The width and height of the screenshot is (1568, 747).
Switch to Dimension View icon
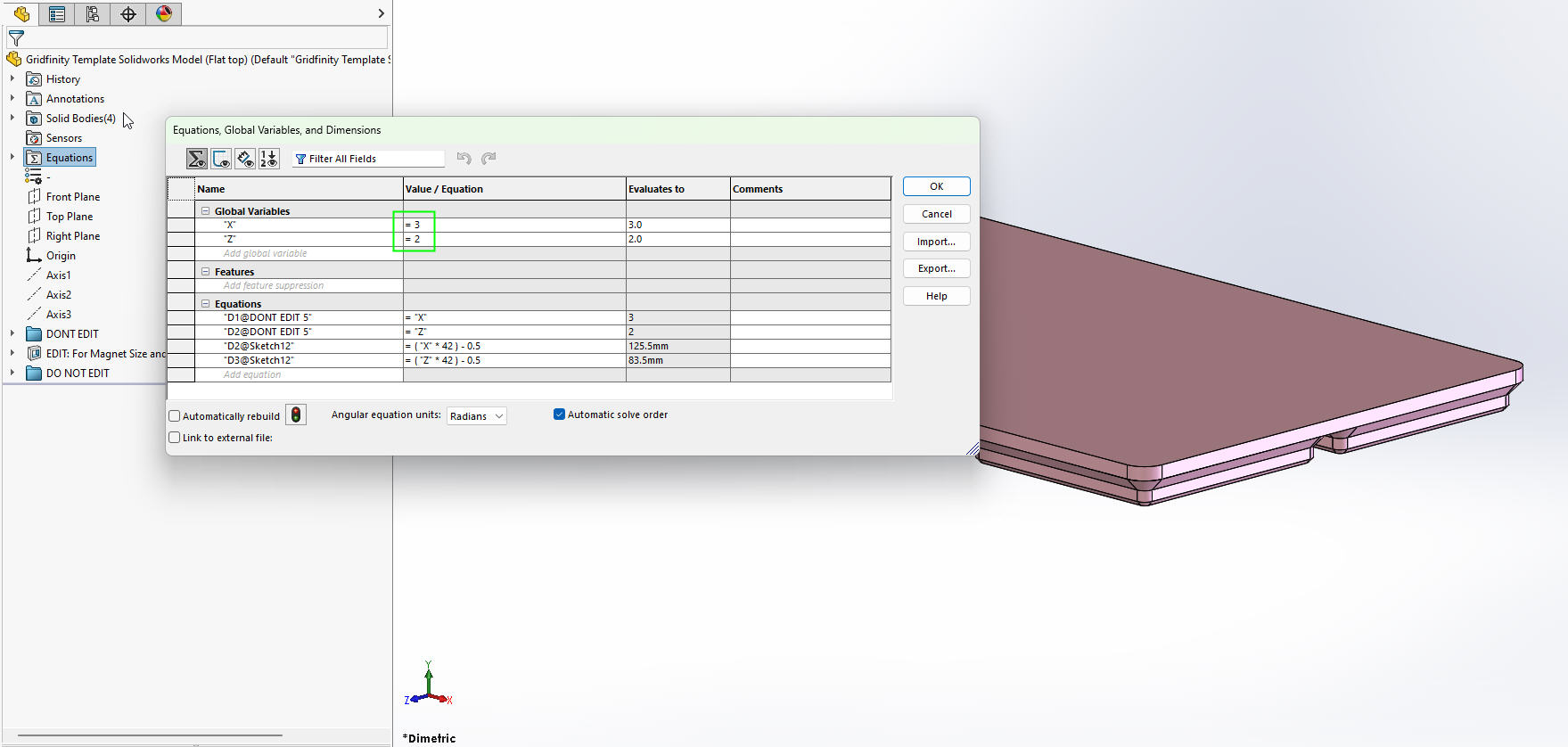[x=245, y=159]
